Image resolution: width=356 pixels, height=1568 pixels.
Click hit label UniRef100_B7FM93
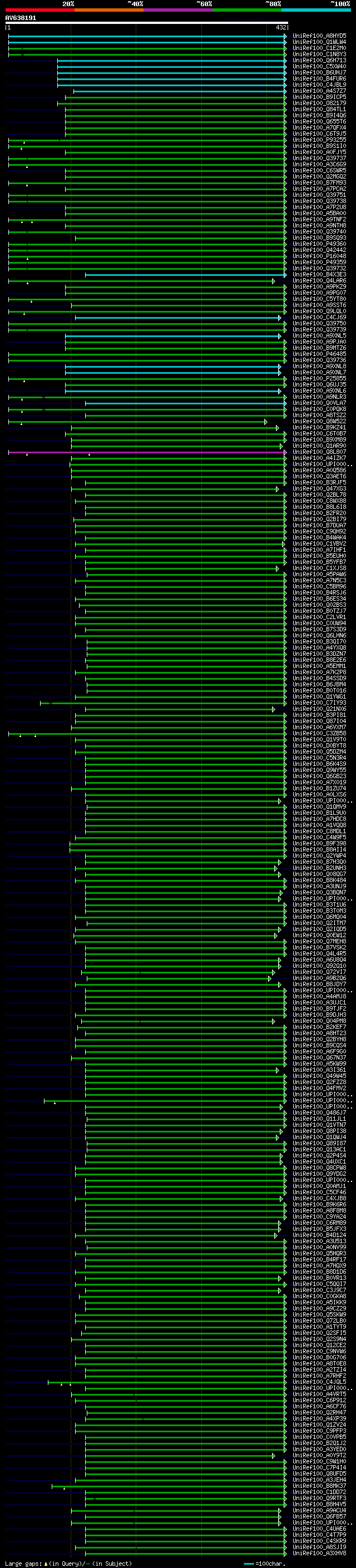[319, 182]
